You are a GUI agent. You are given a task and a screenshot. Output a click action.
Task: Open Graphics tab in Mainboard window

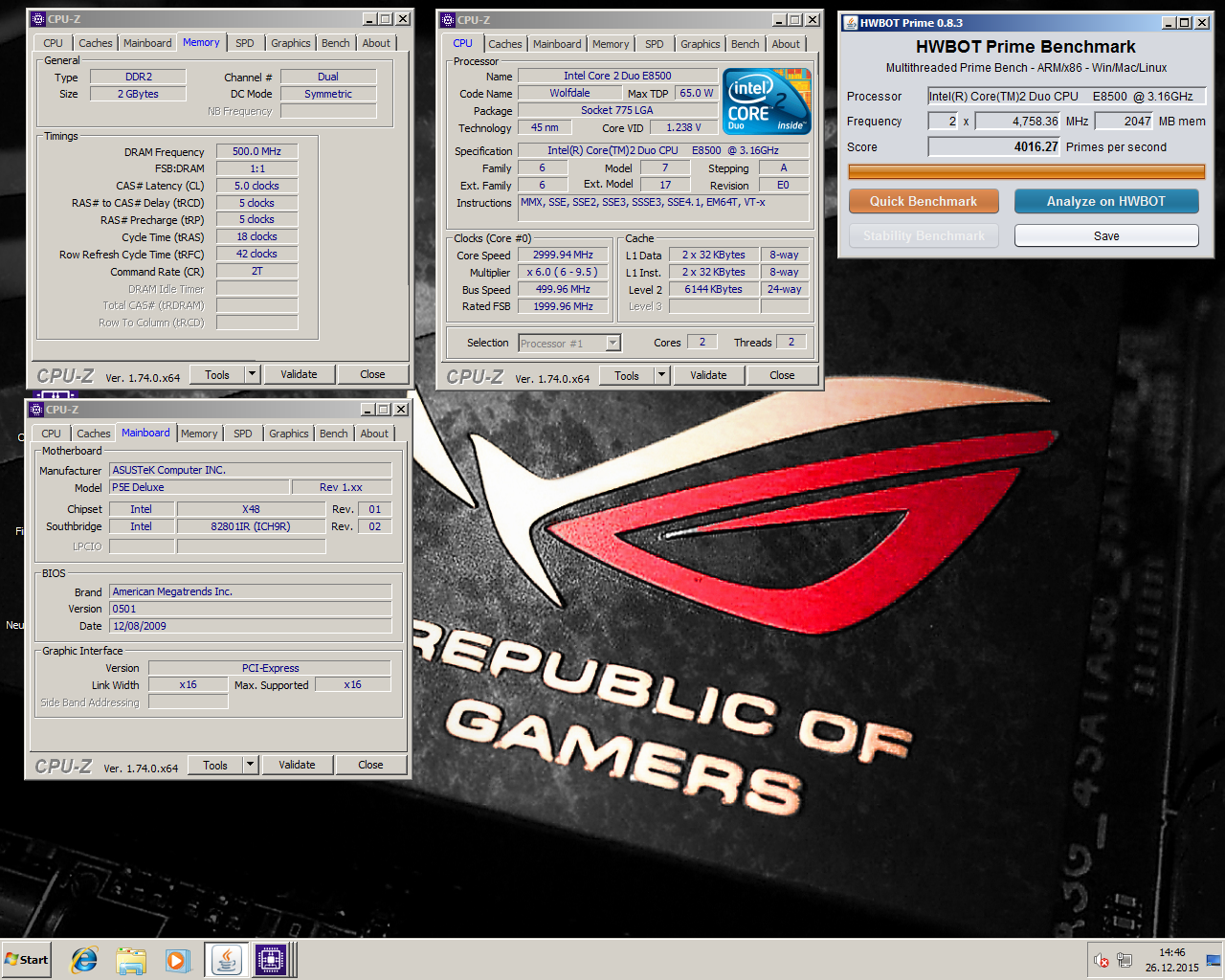pos(289,434)
